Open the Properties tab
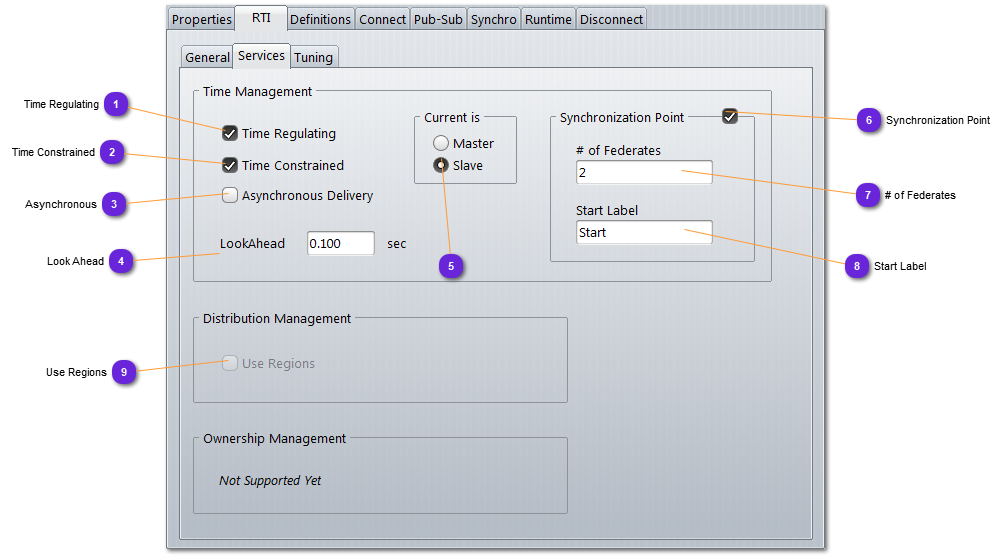This screenshot has height=558, width=1006. pyautogui.click(x=201, y=19)
